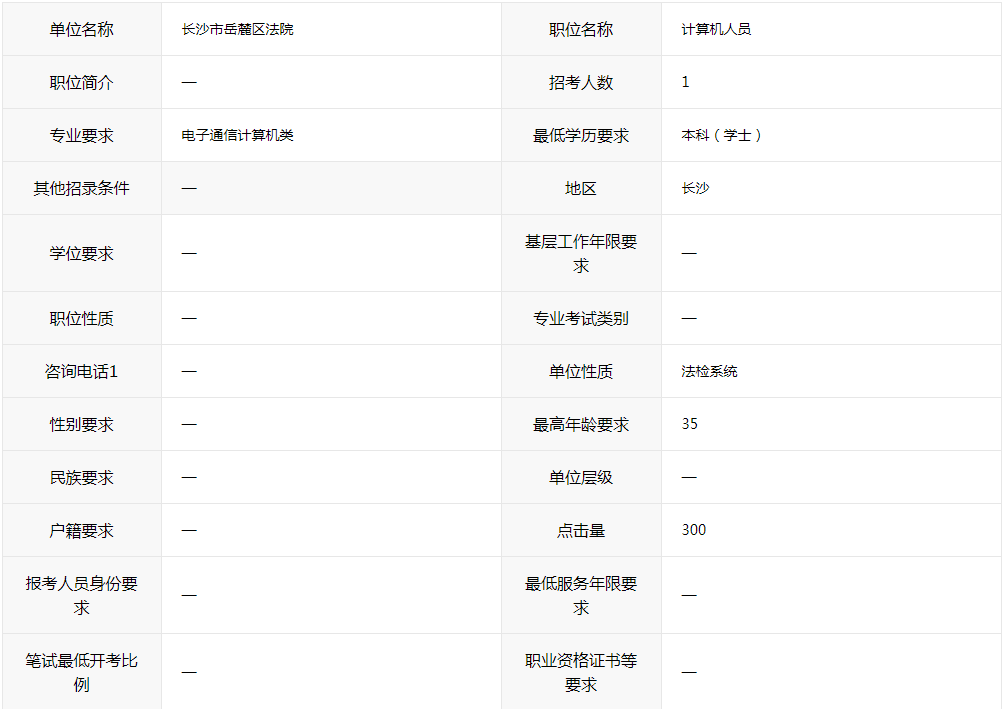
Task: Click the 点击量 label
Action: tap(581, 531)
